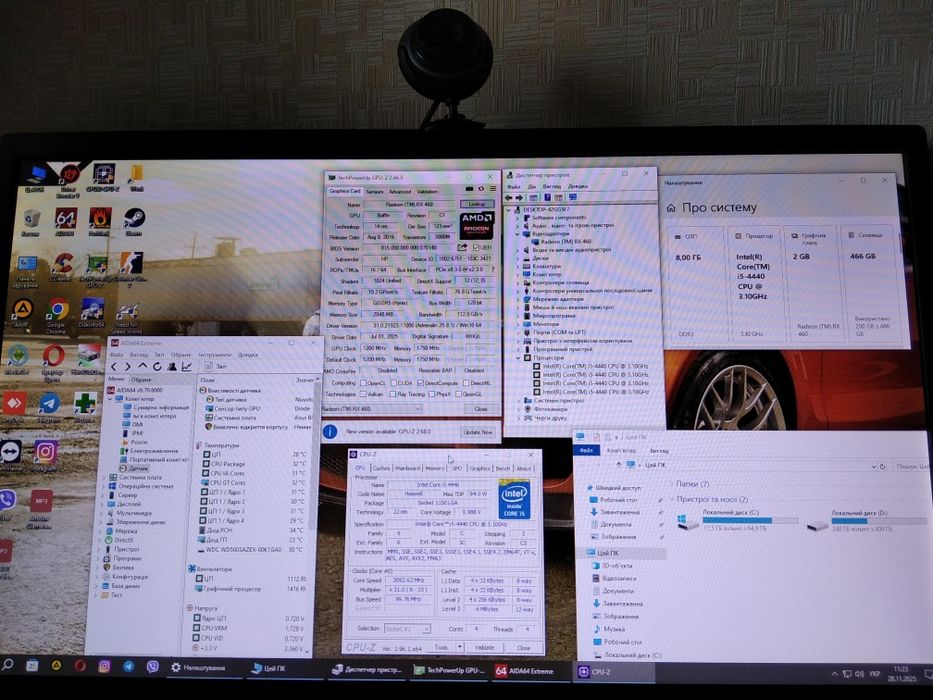Viewport: 933px width, 700px height.
Task: Click AIDA64 toolbar refresh icon
Action: click(x=157, y=367)
